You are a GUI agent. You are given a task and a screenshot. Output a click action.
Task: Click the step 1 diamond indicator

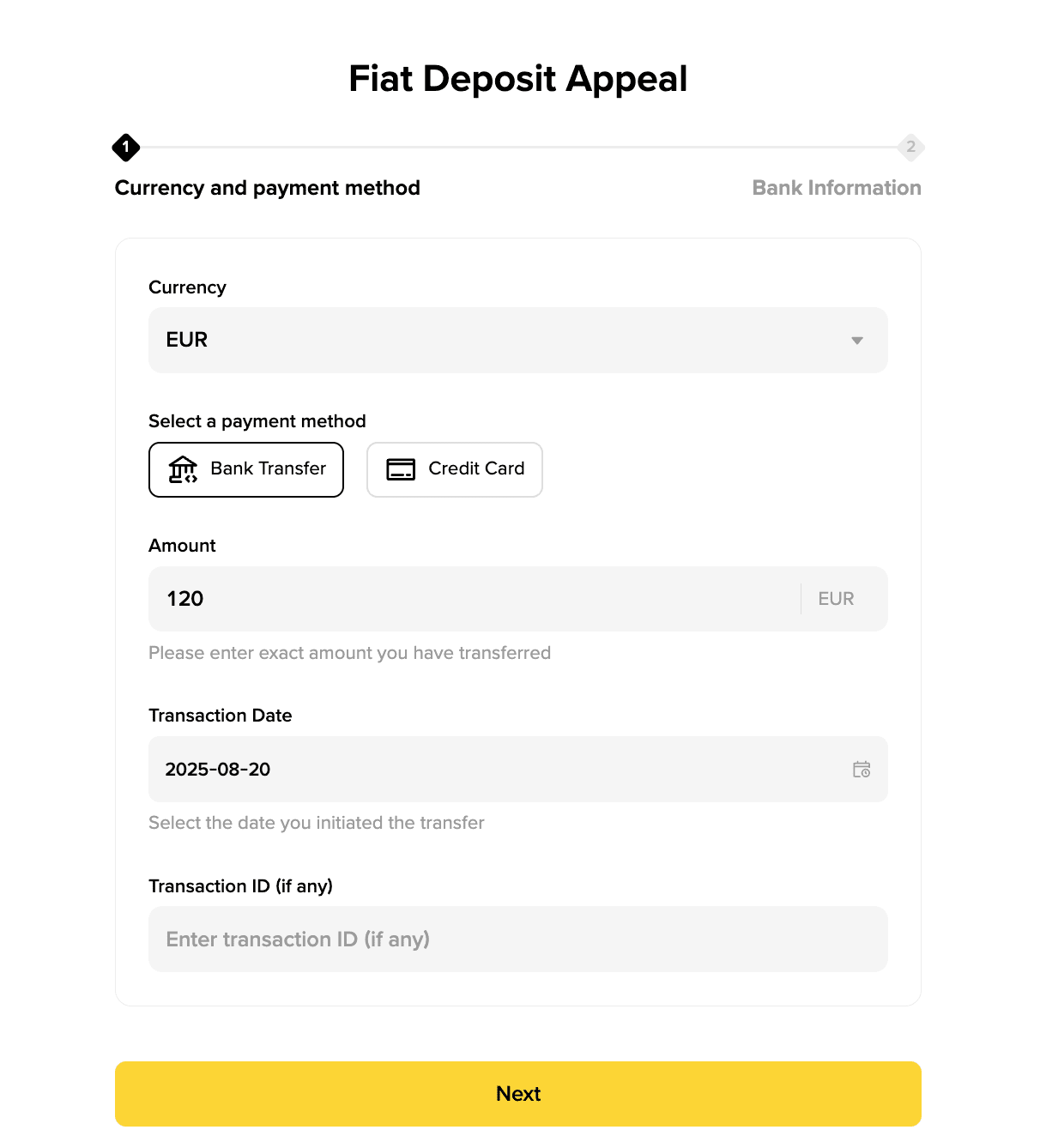[x=126, y=148]
